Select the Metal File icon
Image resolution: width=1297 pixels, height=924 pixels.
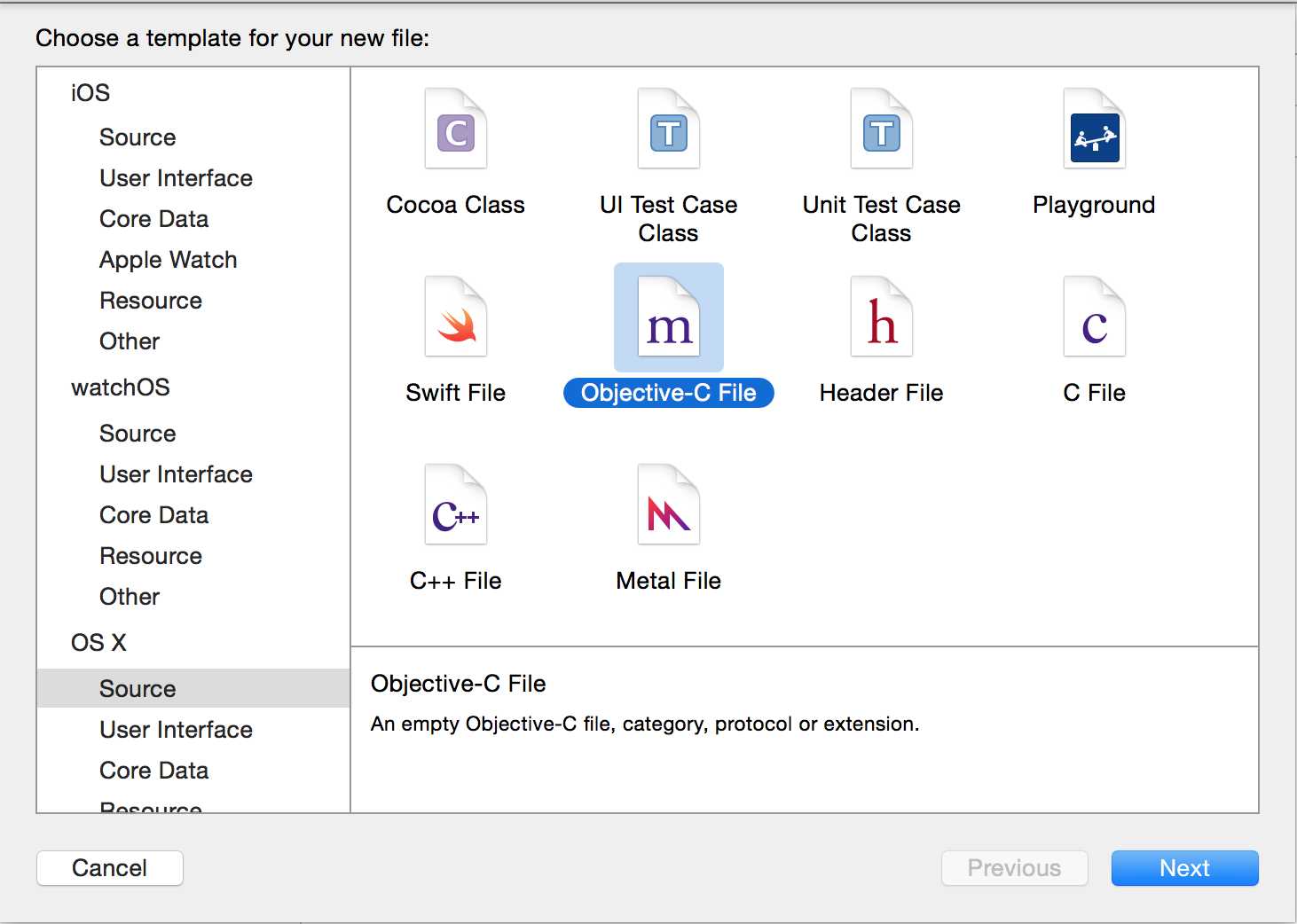click(669, 505)
